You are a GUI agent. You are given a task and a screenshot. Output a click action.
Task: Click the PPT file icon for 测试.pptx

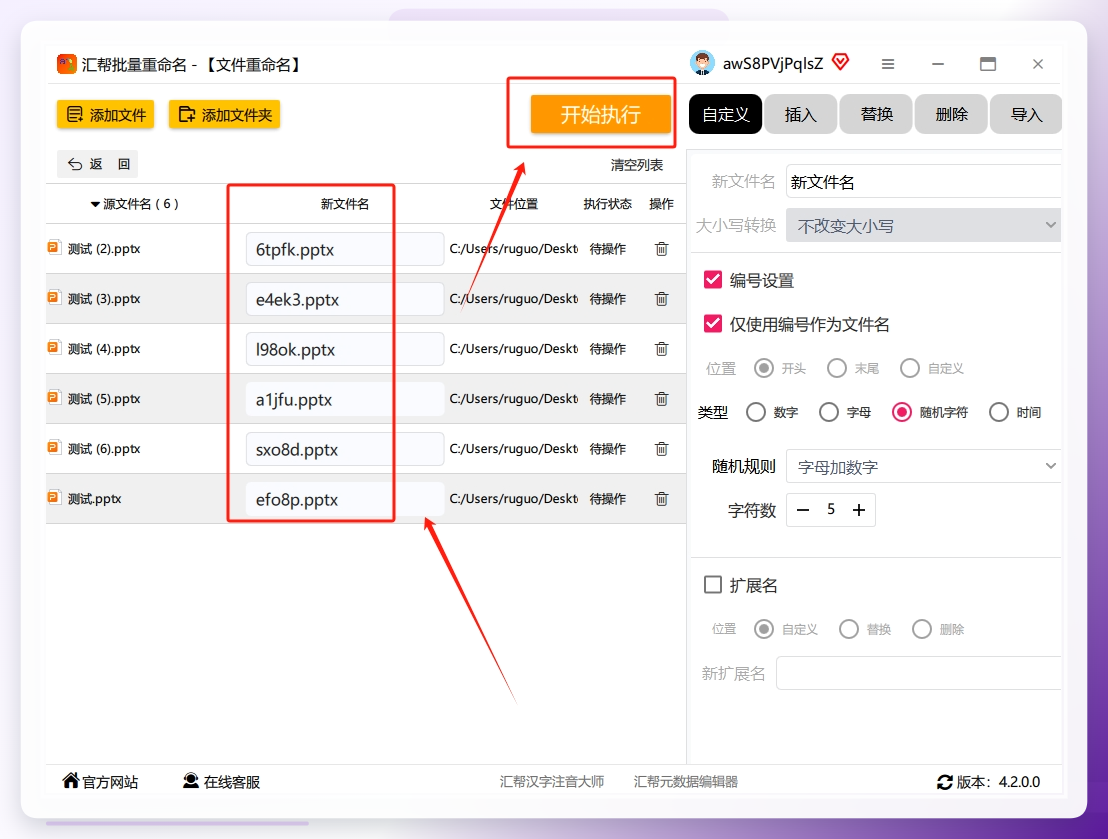[54, 498]
